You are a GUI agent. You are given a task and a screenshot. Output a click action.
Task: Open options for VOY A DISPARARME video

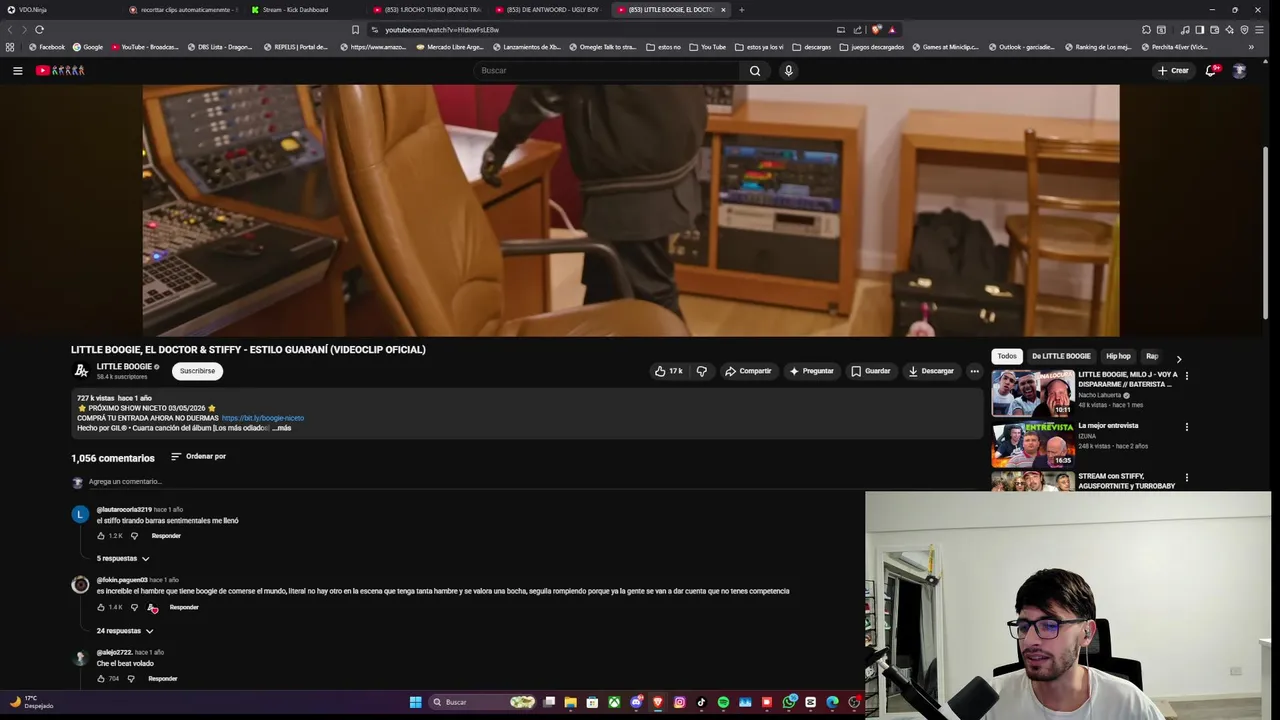click(1187, 376)
